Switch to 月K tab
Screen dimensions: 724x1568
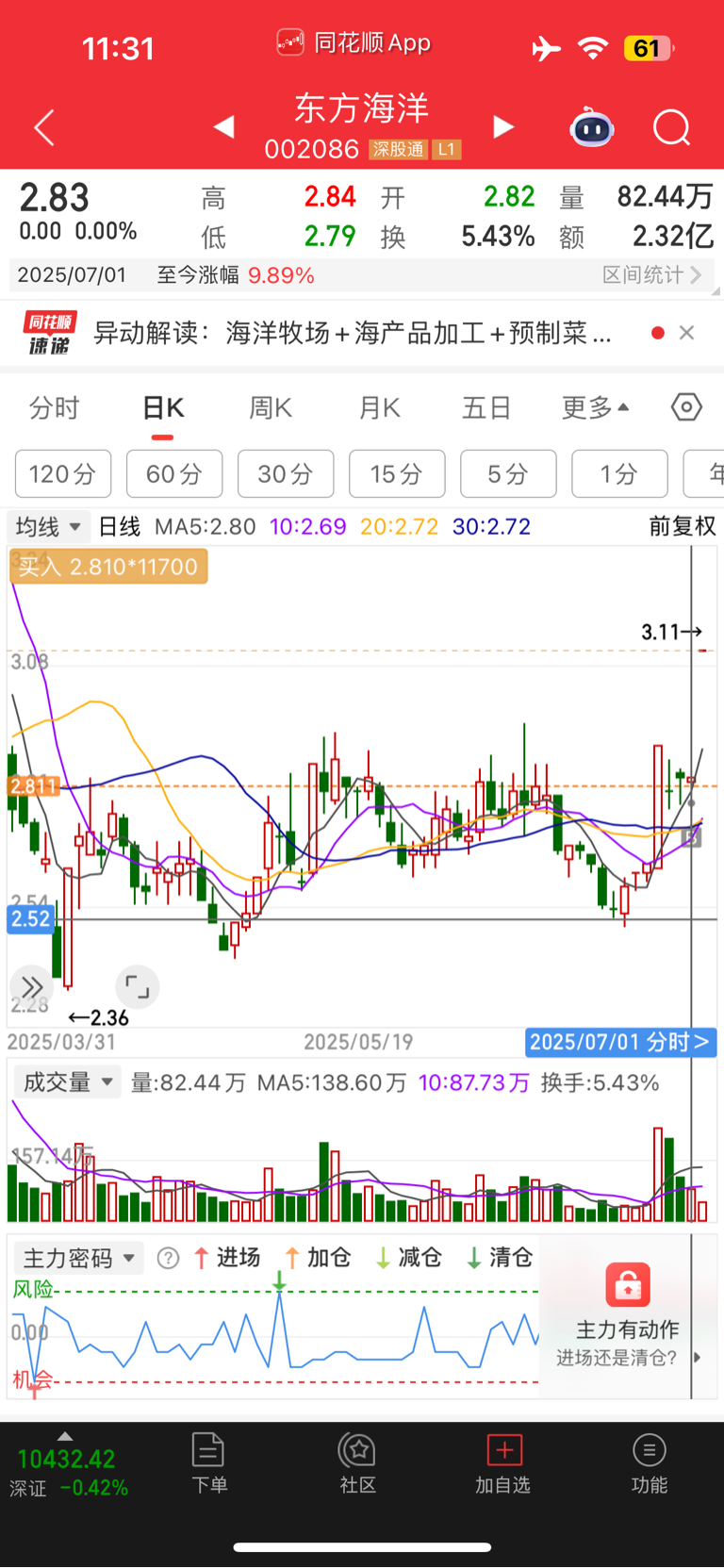(x=380, y=407)
